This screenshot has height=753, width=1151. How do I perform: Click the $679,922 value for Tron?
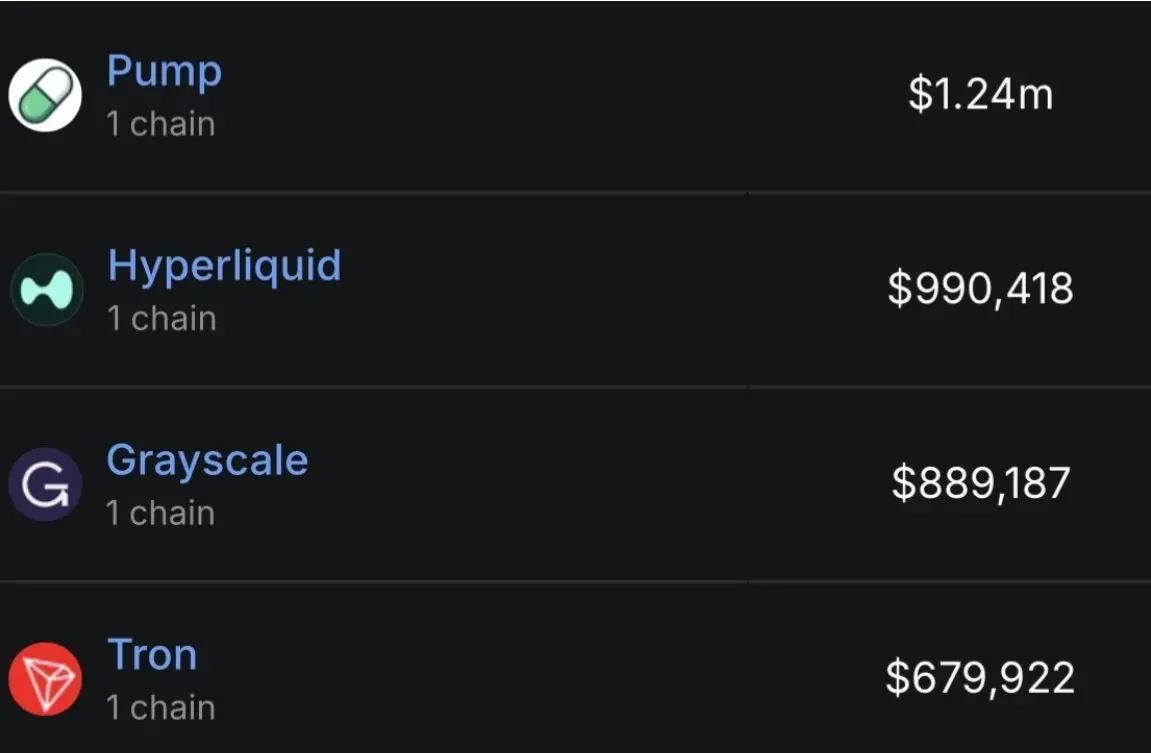pyautogui.click(x=980, y=678)
